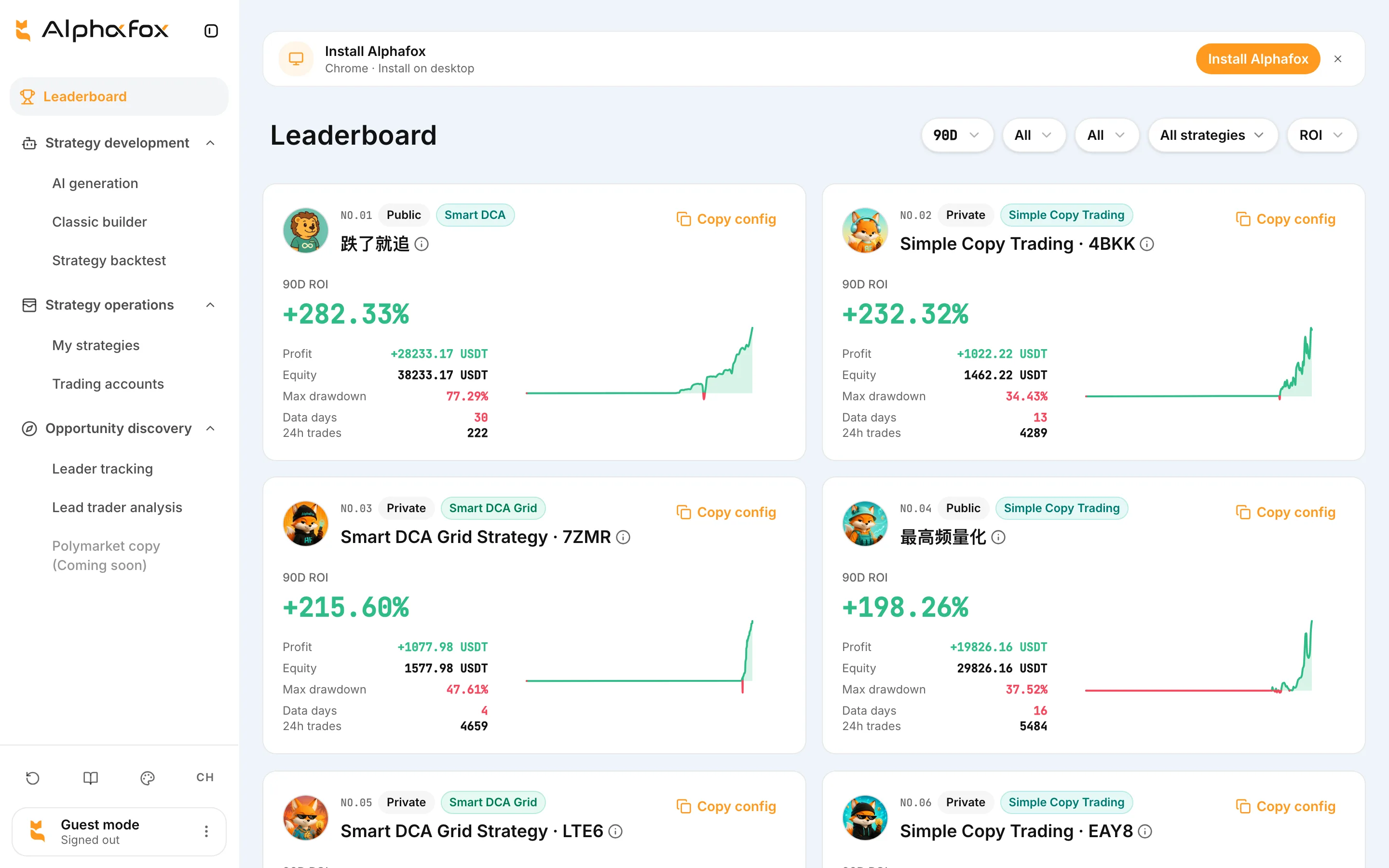Open Lead trader analysis page

click(117, 507)
